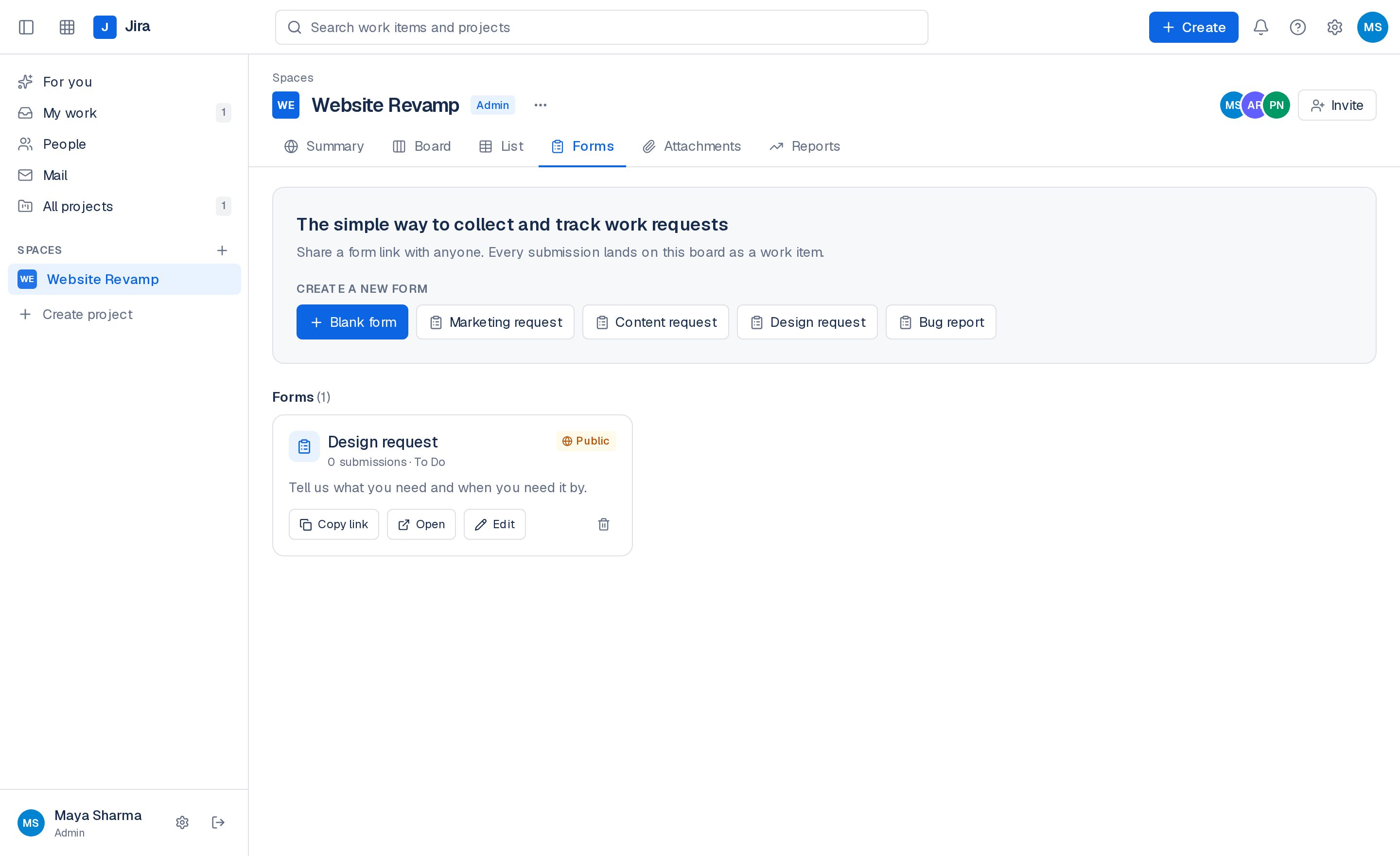
Task: Switch to the List tab
Action: (x=501, y=146)
